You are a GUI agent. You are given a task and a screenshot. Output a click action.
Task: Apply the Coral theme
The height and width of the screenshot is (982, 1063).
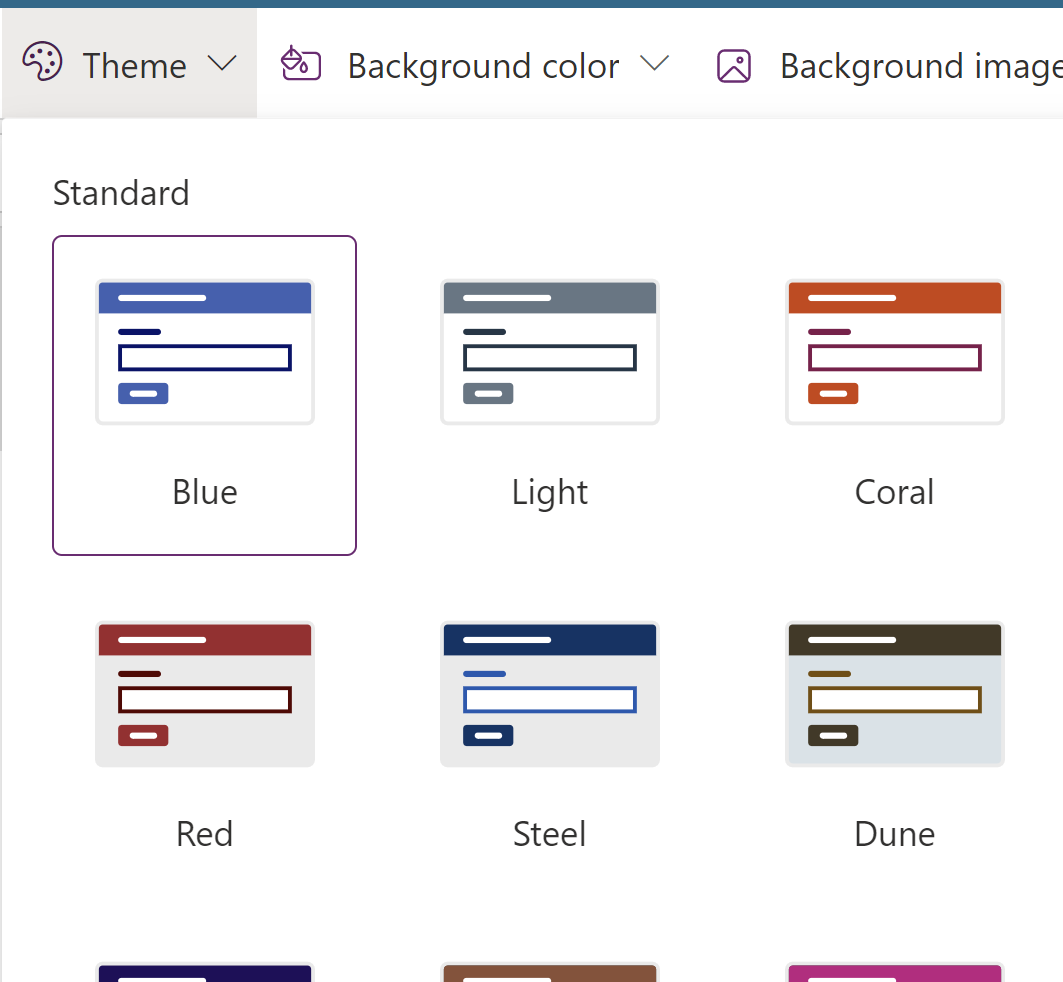894,351
